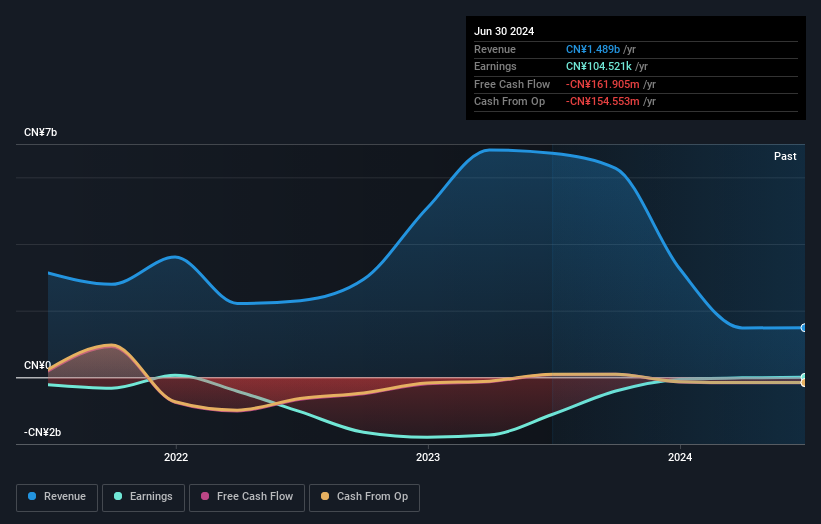821x524 pixels.
Task: Toggle the Earnings legend button
Action: click(143, 497)
